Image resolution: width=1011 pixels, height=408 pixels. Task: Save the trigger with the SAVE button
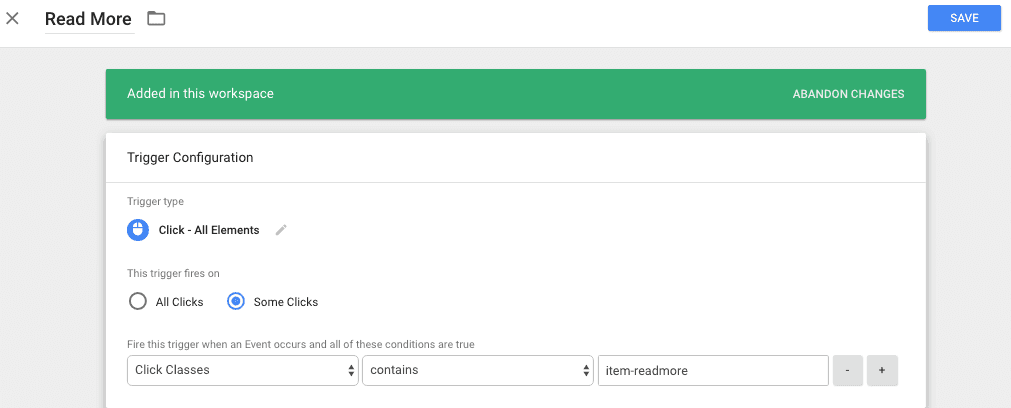tap(964, 18)
